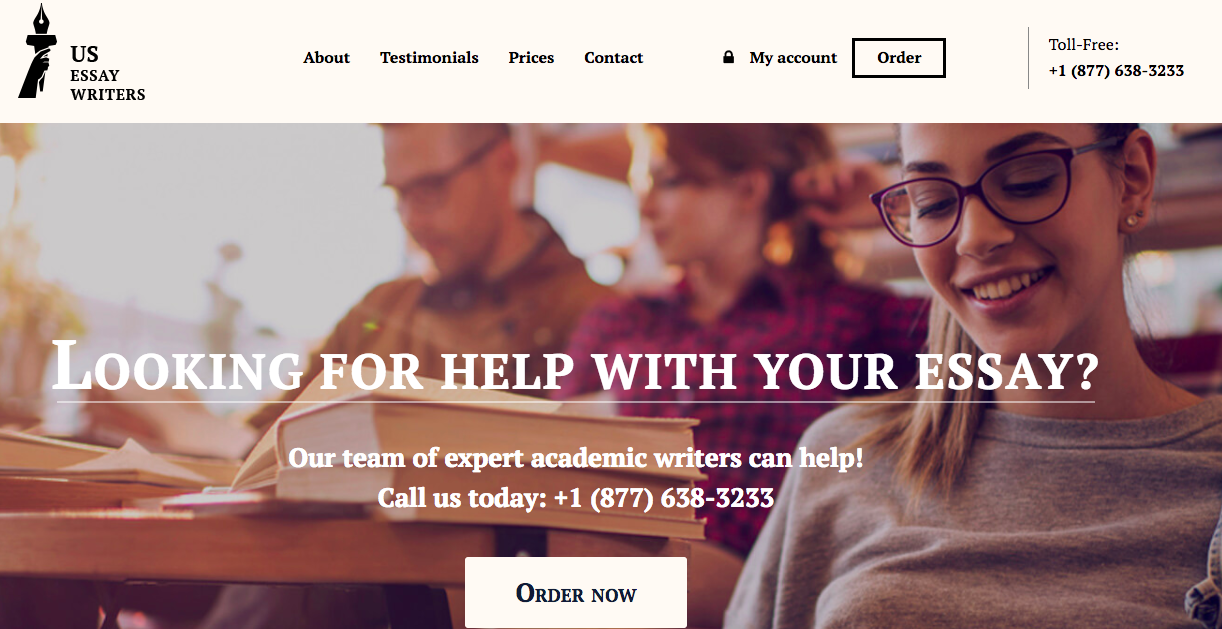
Task: Click the outlined Order button in header
Action: tap(898, 58)
